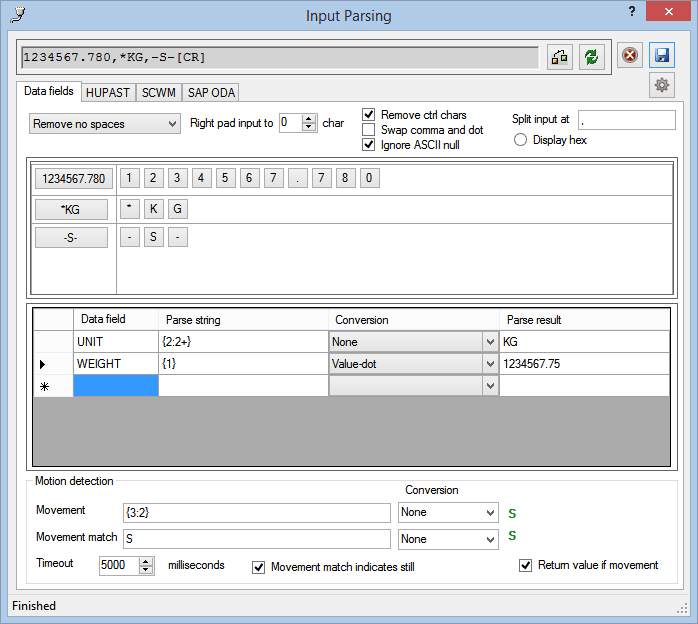Click the Movement match text field
The width and height of the screenshot is (698, 624).
point(256,539)
